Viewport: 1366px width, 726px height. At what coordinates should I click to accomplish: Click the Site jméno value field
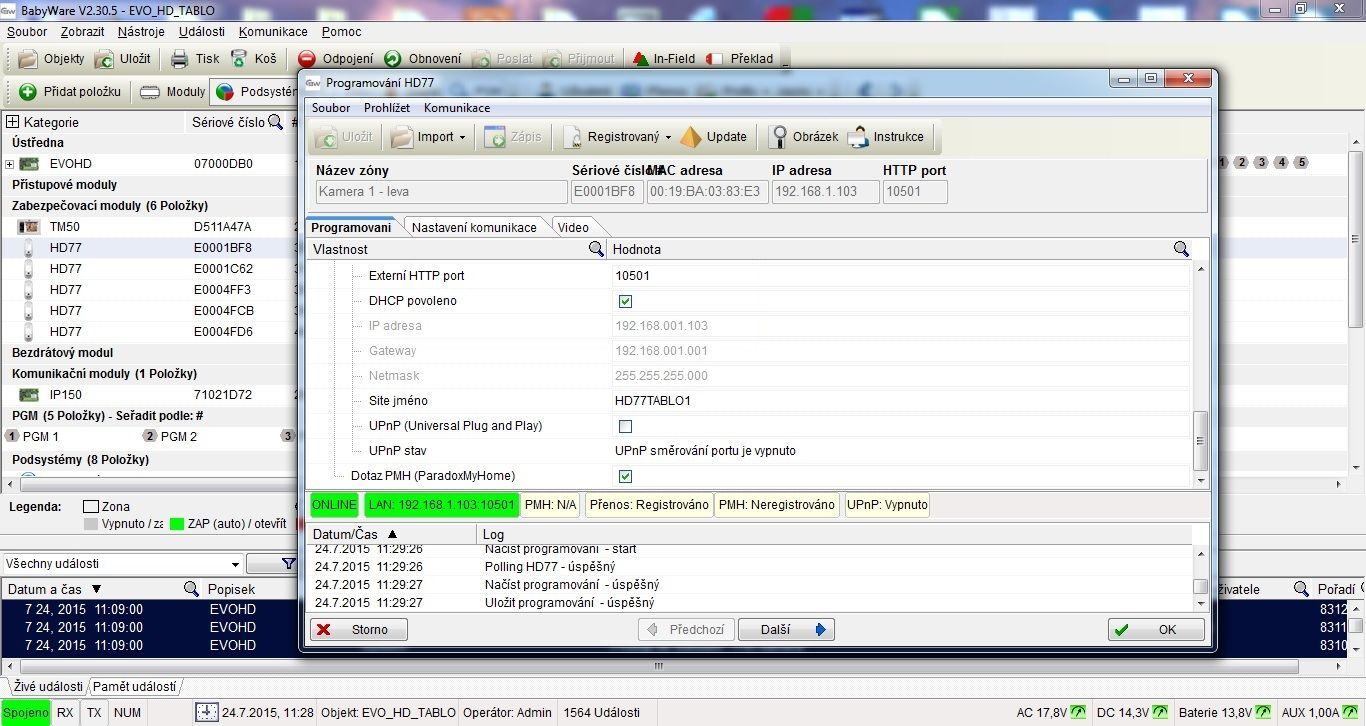pos(900,401)
